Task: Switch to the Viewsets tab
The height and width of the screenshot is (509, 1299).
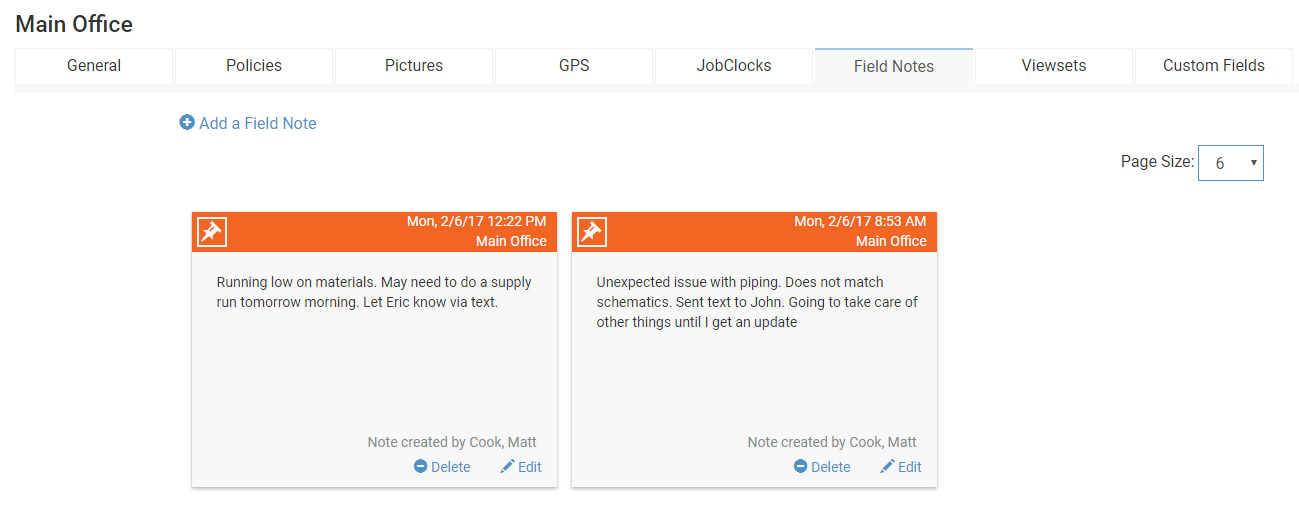Action: (1054, 66)
